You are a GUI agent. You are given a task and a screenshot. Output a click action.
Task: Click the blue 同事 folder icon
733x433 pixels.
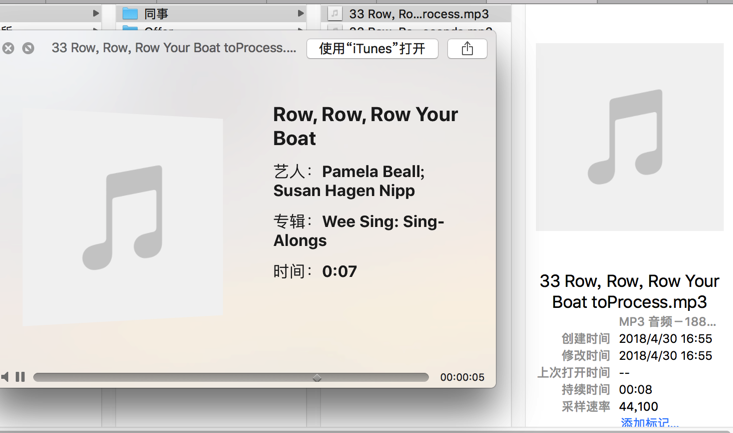coord(130,14)
